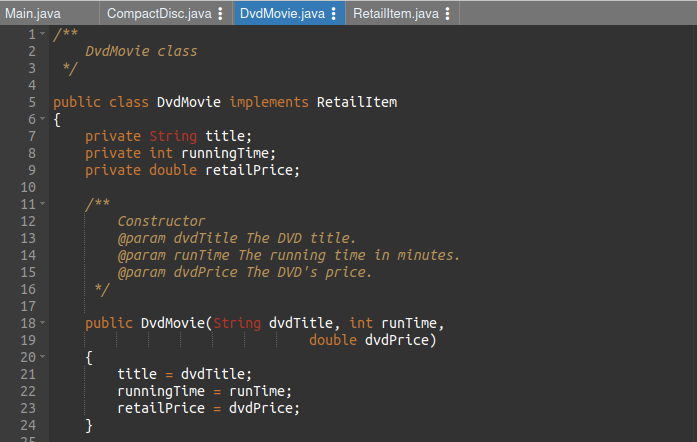Switch to the Main.java tab
Image resolution: width=697 pixels, height=442 pixels.
(x=34, y=13)
